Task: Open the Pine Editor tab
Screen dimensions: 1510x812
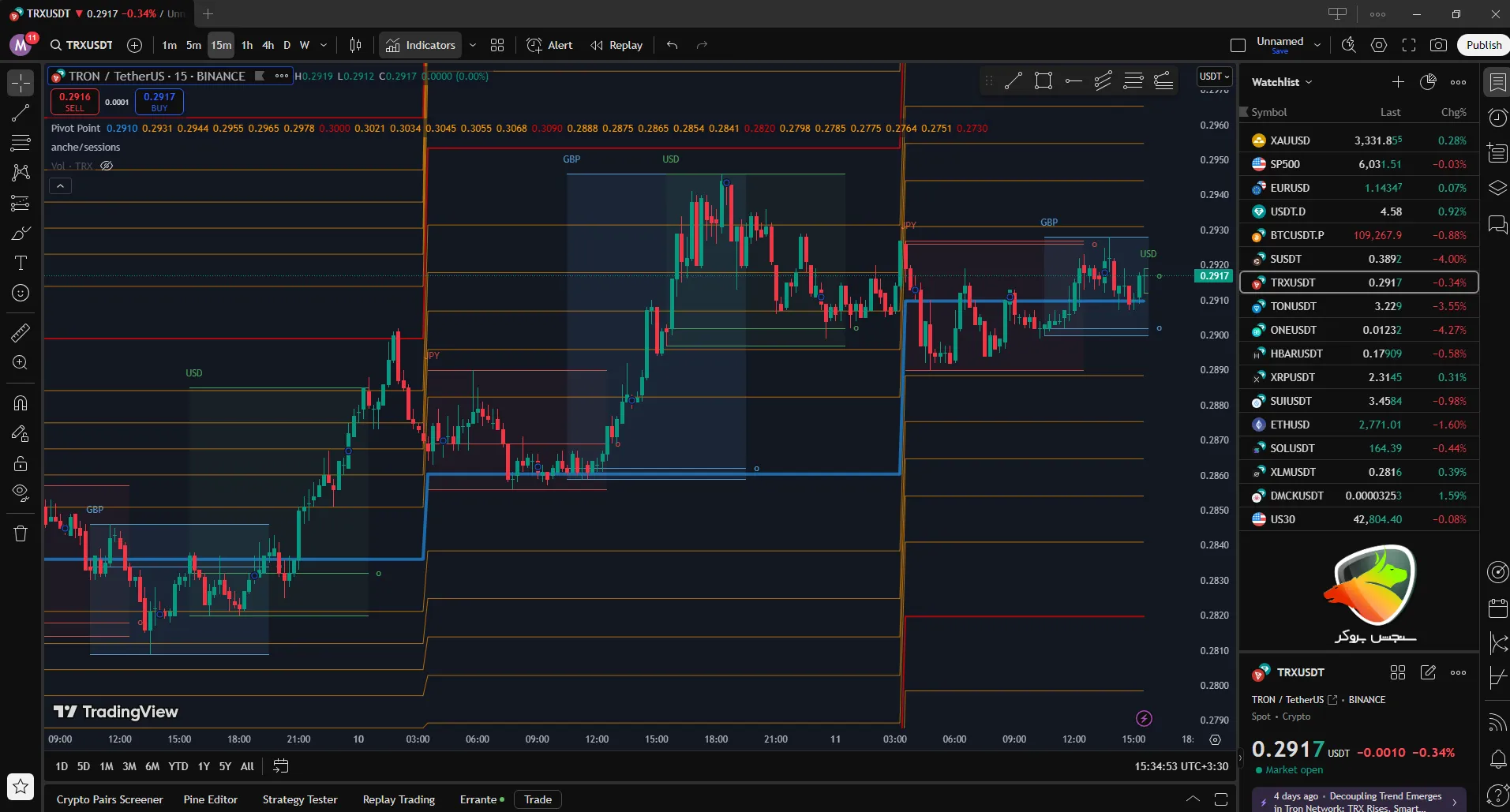Action: 210,799
